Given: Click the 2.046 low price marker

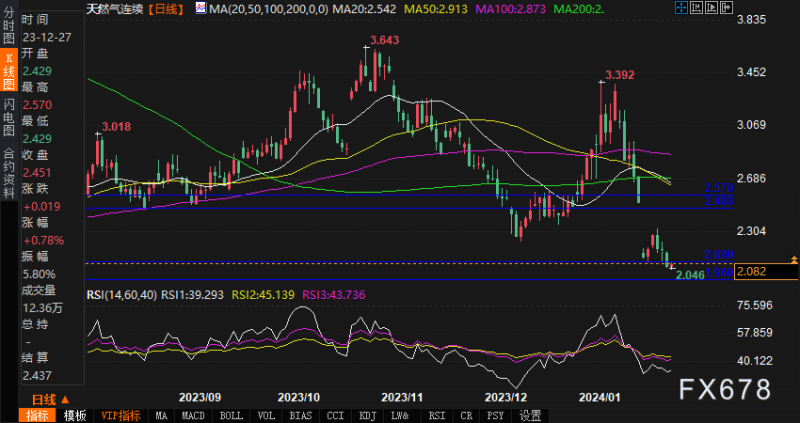Looking at the screenshot, I should coord(690,276).
